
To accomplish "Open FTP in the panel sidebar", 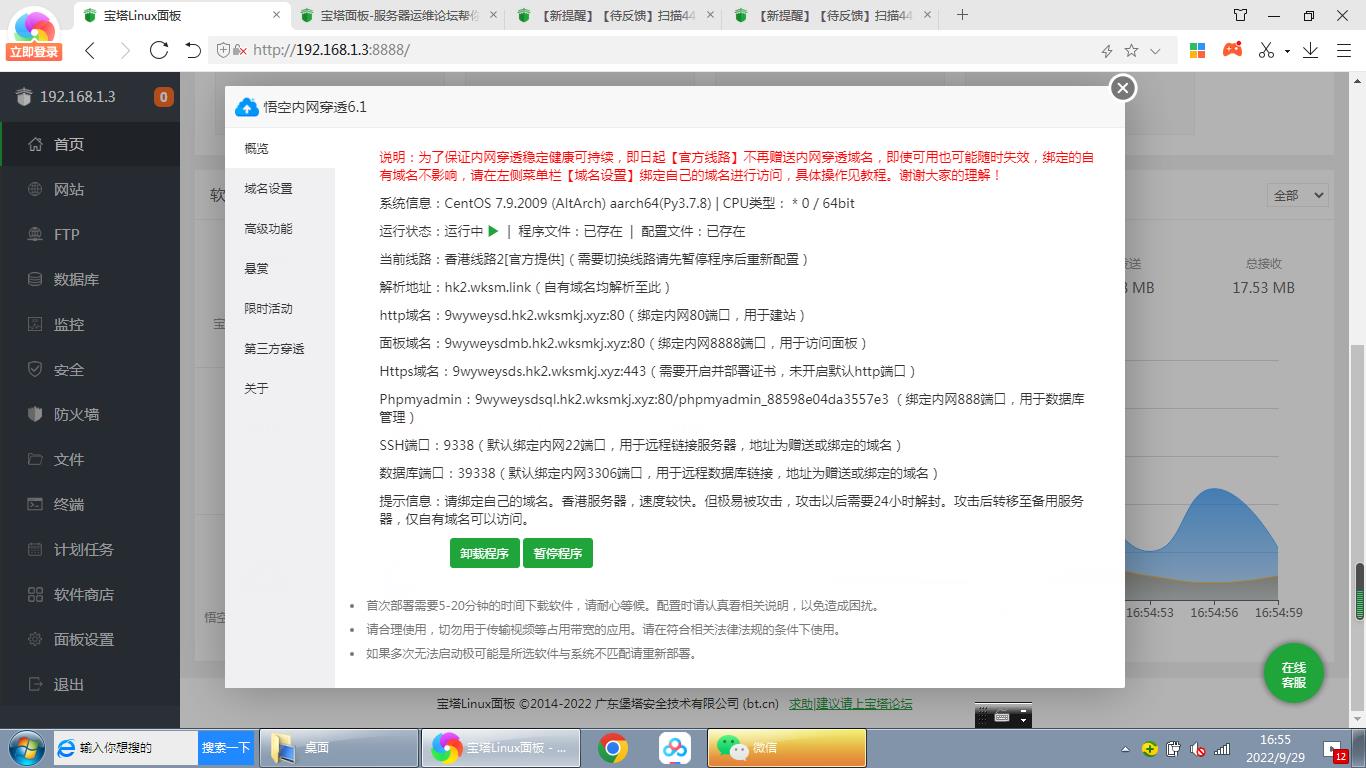I will pos(90,234).
